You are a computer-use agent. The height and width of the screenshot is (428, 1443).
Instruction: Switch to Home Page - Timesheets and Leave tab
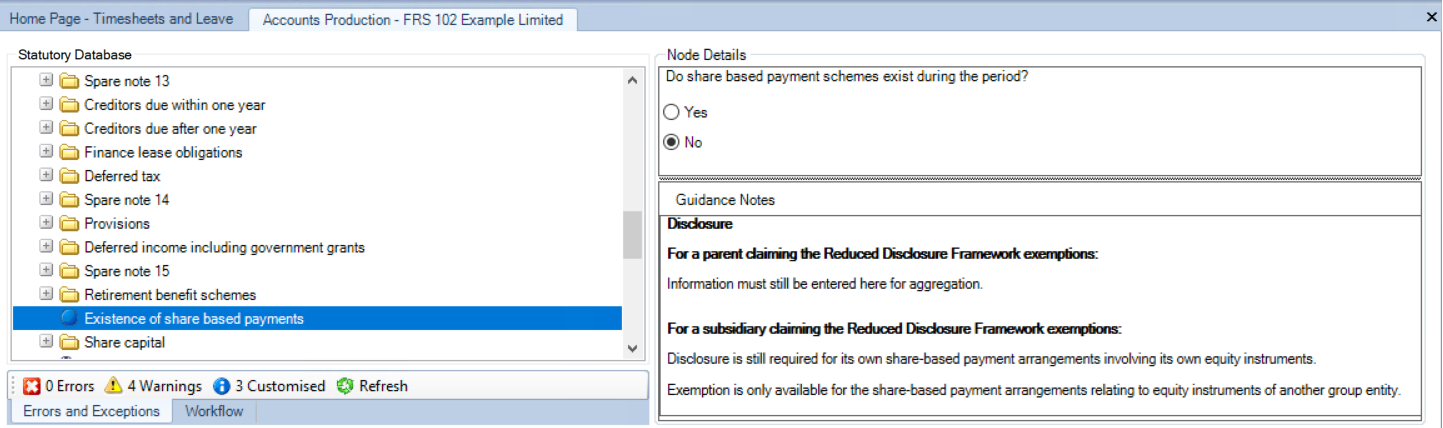121,19
